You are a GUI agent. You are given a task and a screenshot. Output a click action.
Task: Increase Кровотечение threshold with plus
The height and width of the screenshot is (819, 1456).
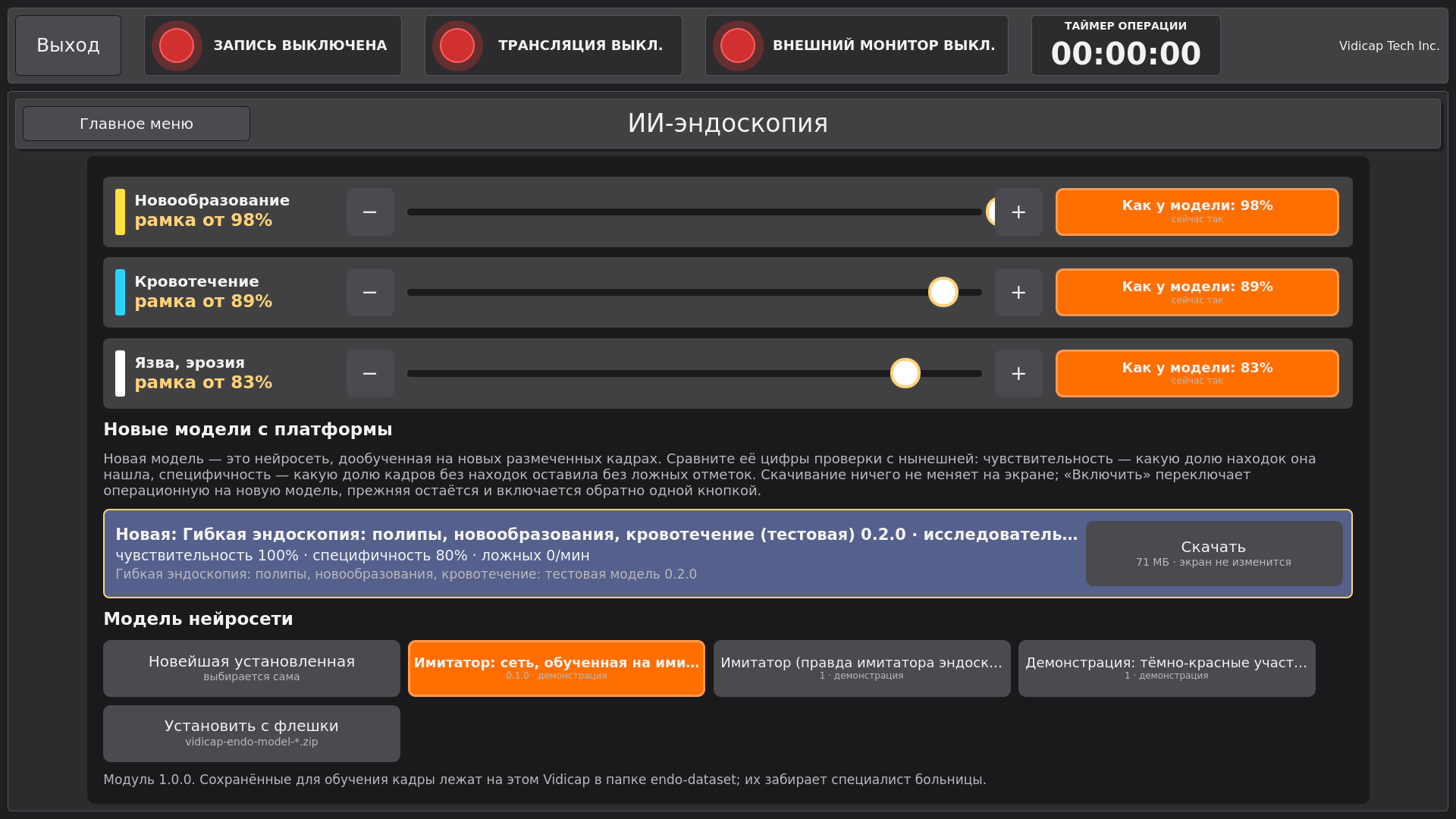pyautogui.click(x=1018, y=292)
